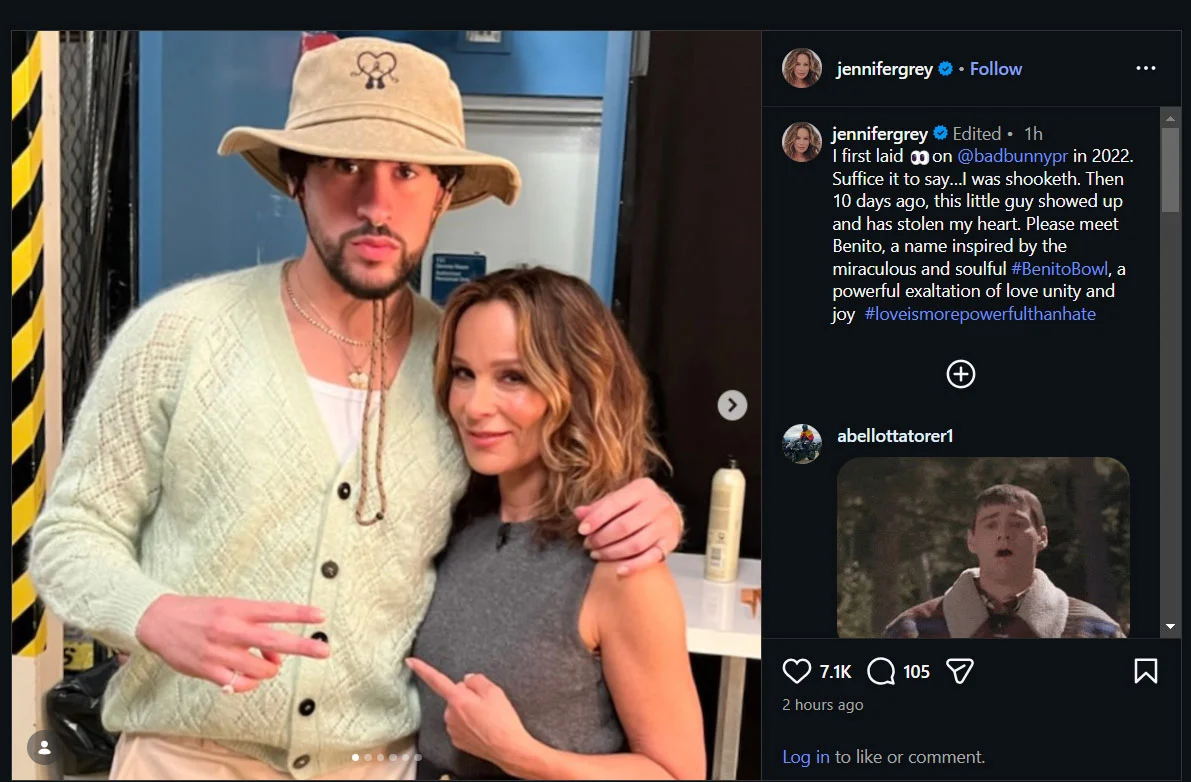Open post options via the three-dot icon
The width and height of the screenshot is (1191, 782).
[x=1145, y=66]
